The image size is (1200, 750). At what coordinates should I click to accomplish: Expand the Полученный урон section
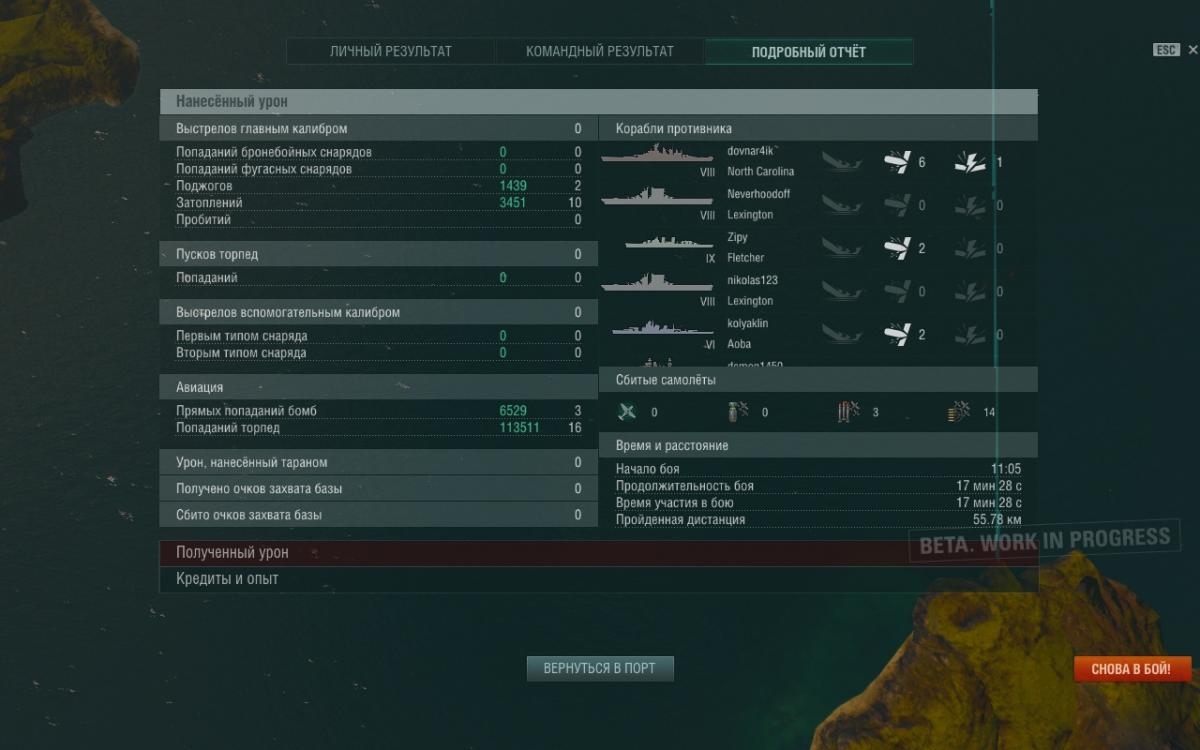[598, 553]
